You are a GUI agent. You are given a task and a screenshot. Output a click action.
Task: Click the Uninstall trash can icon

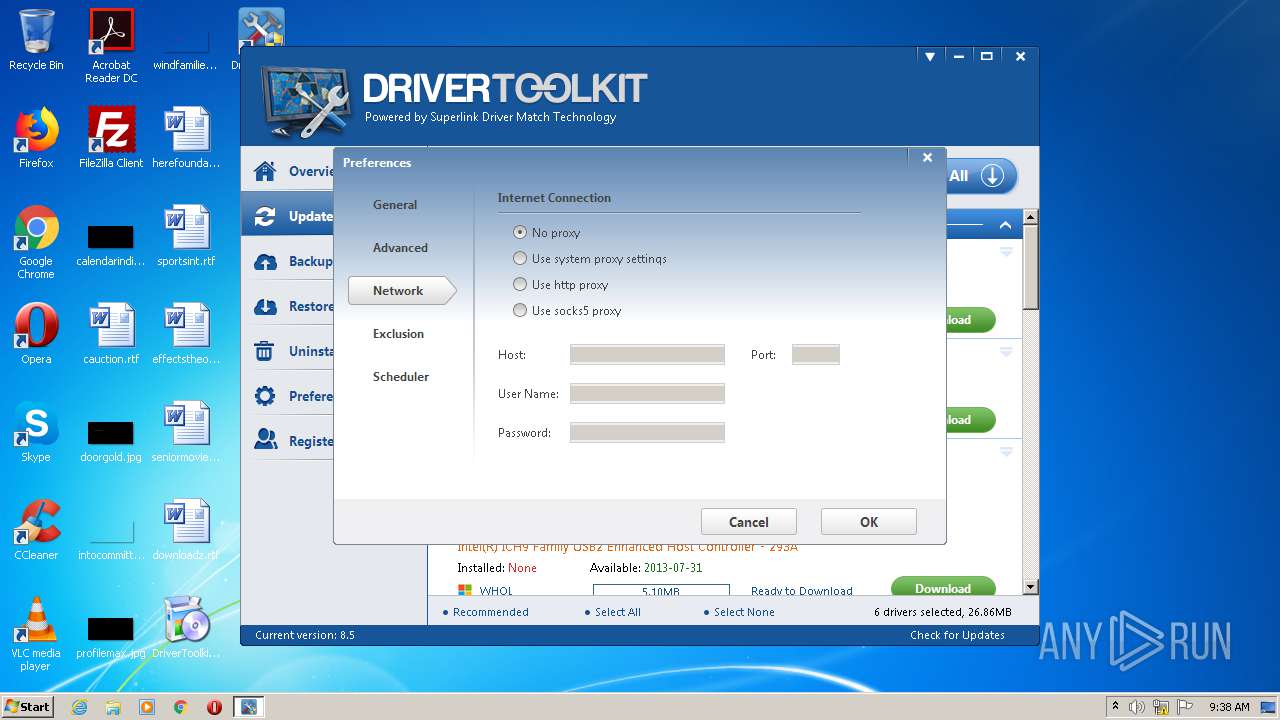pyautogui.click(x=265, y=351)
